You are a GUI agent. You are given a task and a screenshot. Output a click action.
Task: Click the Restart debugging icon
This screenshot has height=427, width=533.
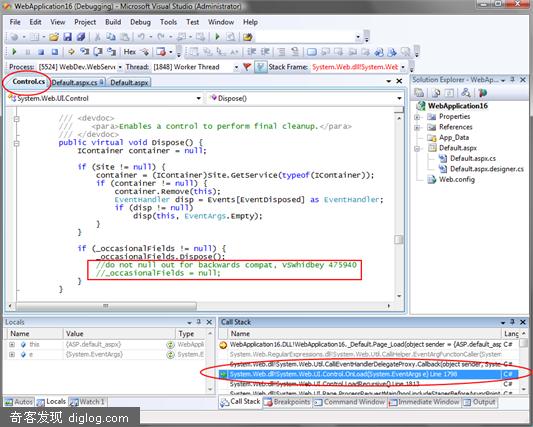(x=54, y=52)
